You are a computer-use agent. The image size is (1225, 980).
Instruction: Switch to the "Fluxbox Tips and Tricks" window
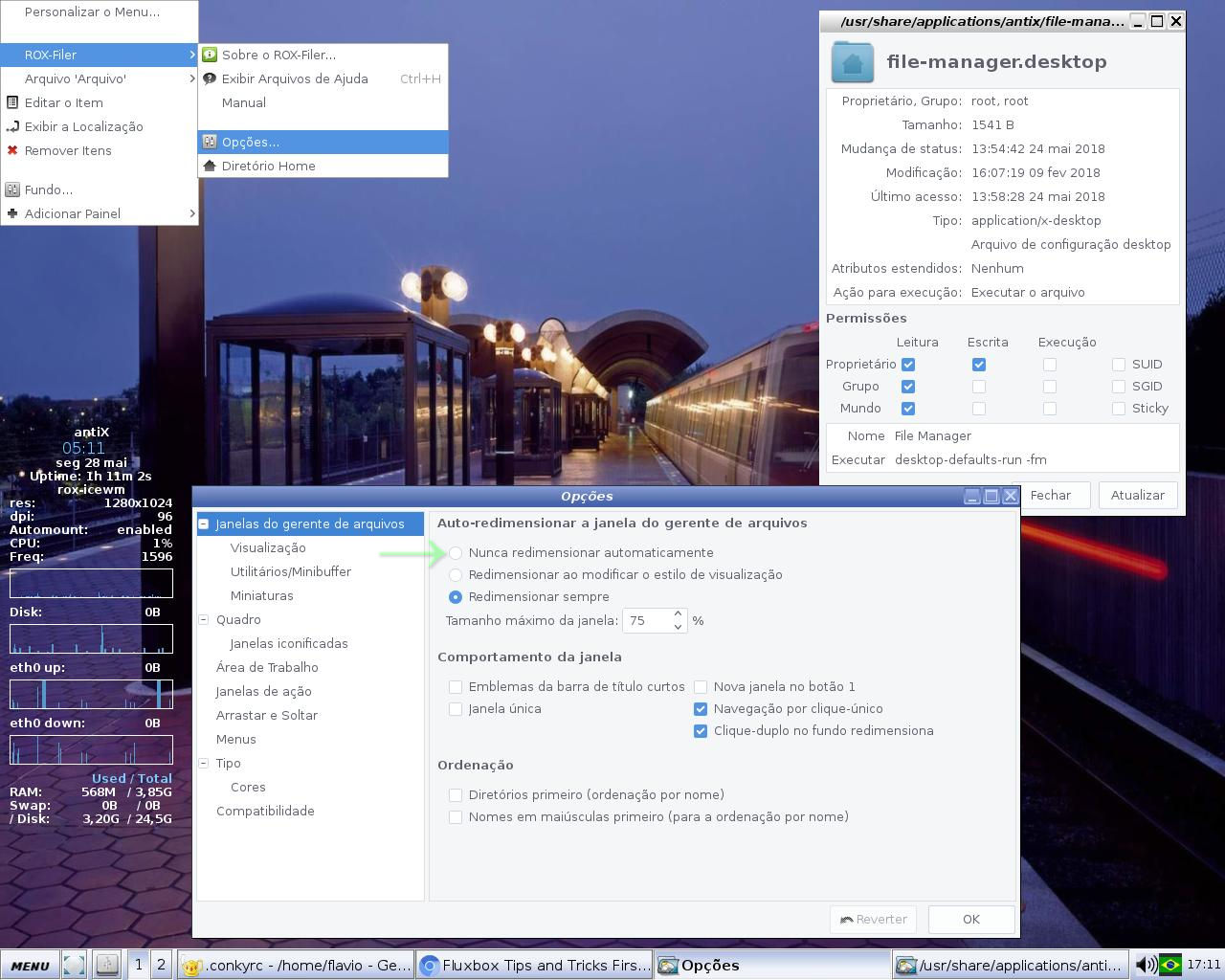(536, 965)
